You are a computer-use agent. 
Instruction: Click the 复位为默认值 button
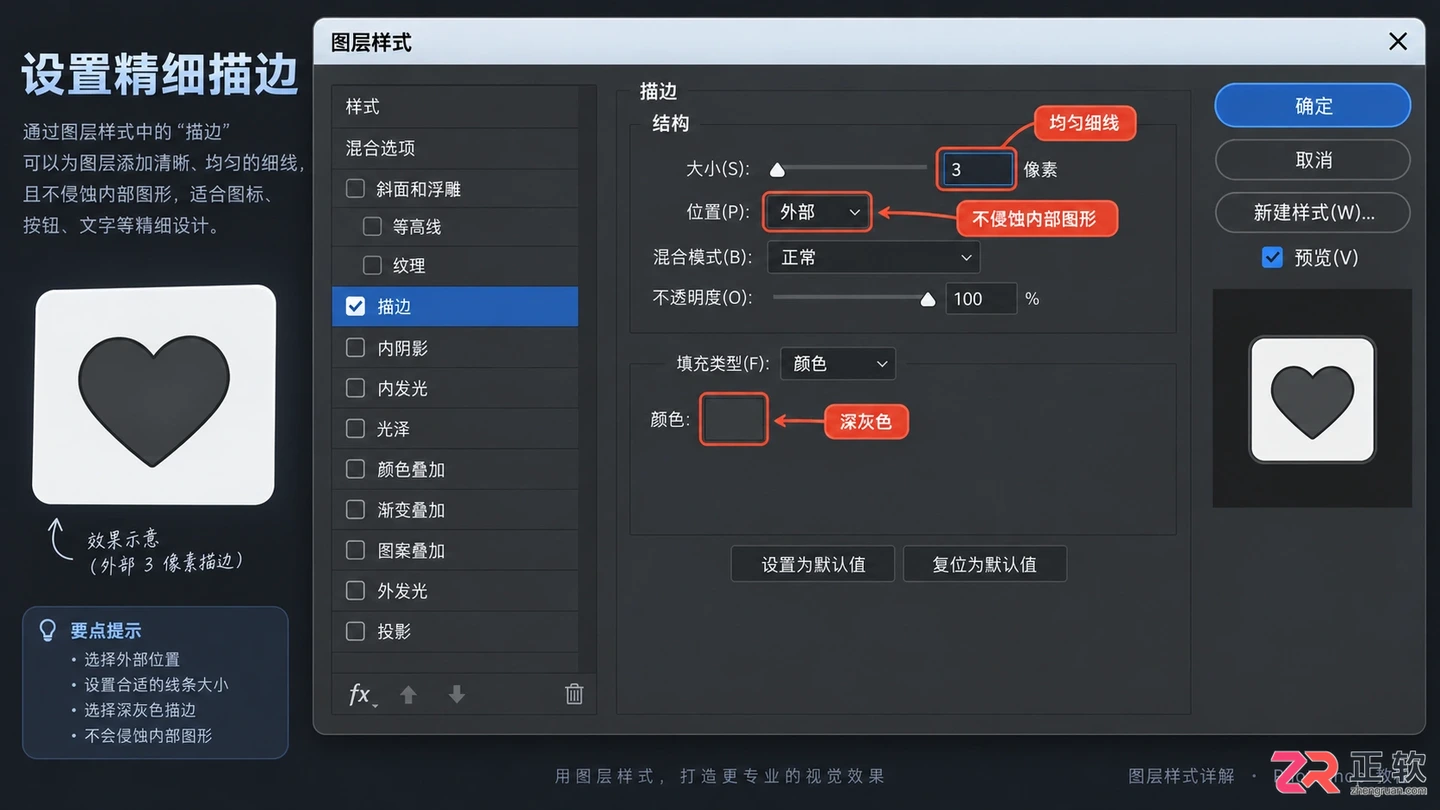[985, 564]
